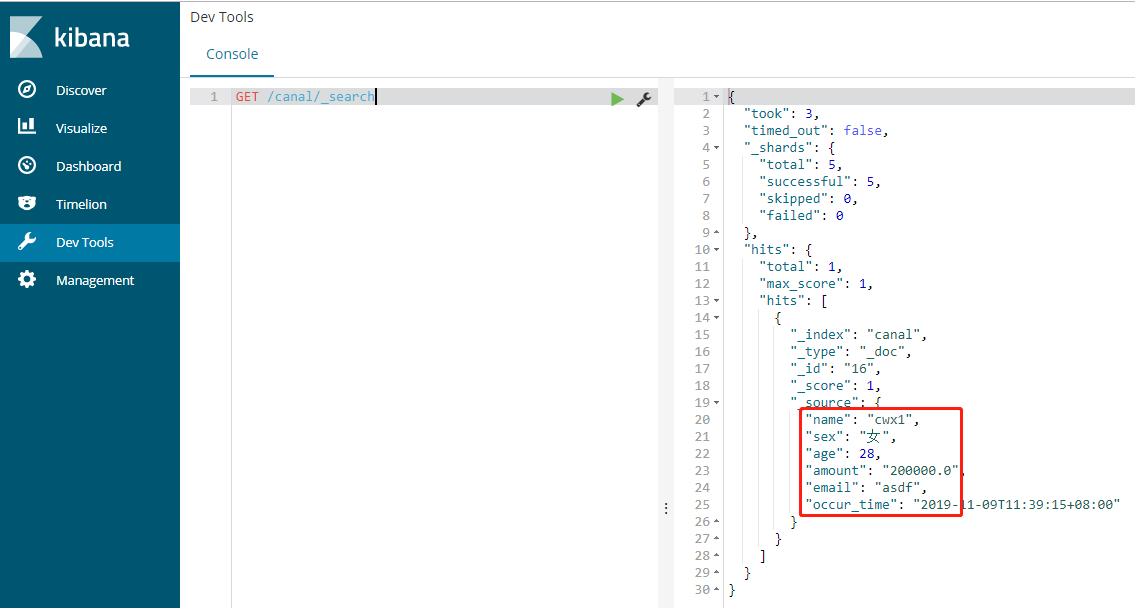This screenshot has width=1135, height=608.
Task: Open request options wrench in editor
Action: coord(644,99)
